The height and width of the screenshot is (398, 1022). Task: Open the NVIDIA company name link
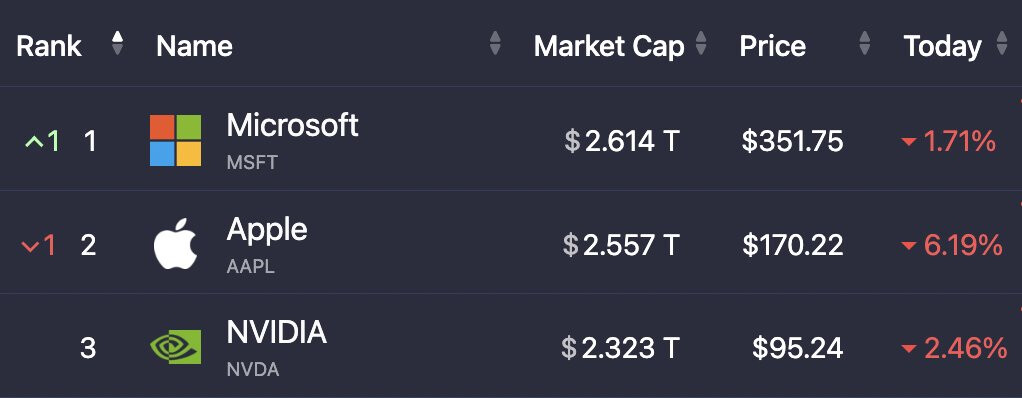(276, 332)
